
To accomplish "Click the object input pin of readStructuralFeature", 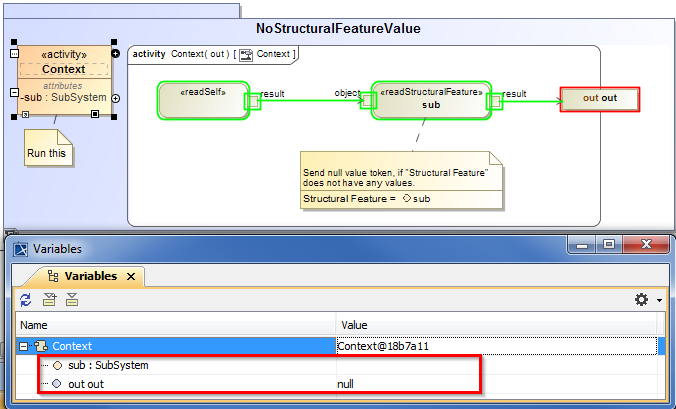I will (x=369, y=101).
